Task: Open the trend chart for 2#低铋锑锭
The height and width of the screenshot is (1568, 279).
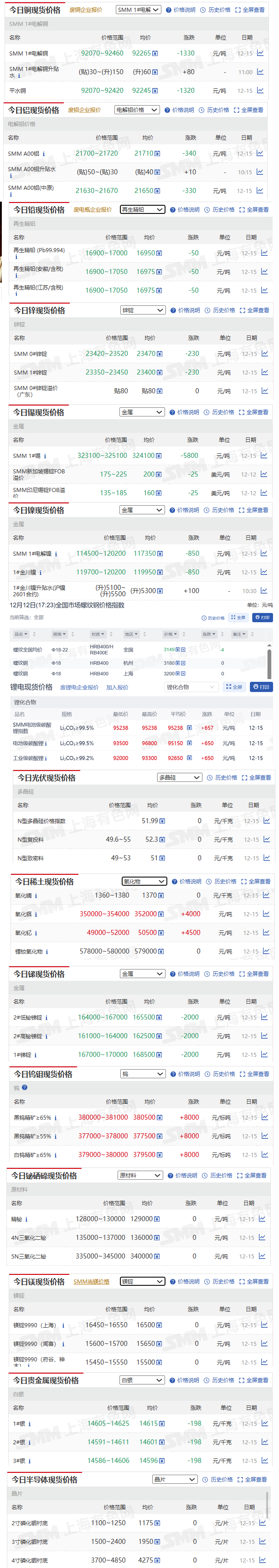Action: coord(264,1016)
